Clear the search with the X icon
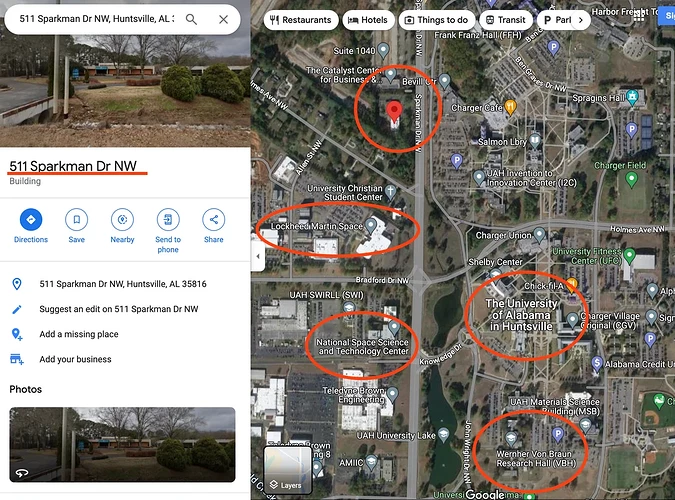 point(223,19)
